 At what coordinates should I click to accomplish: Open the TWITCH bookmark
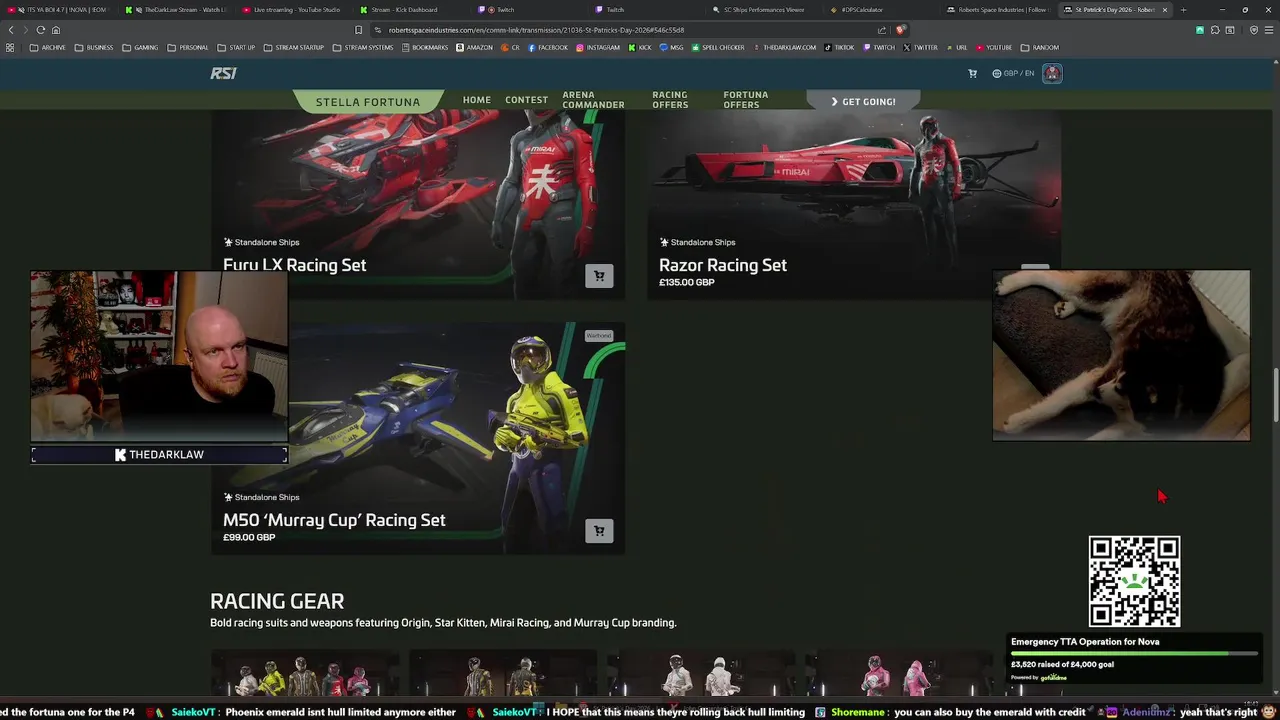879,47
